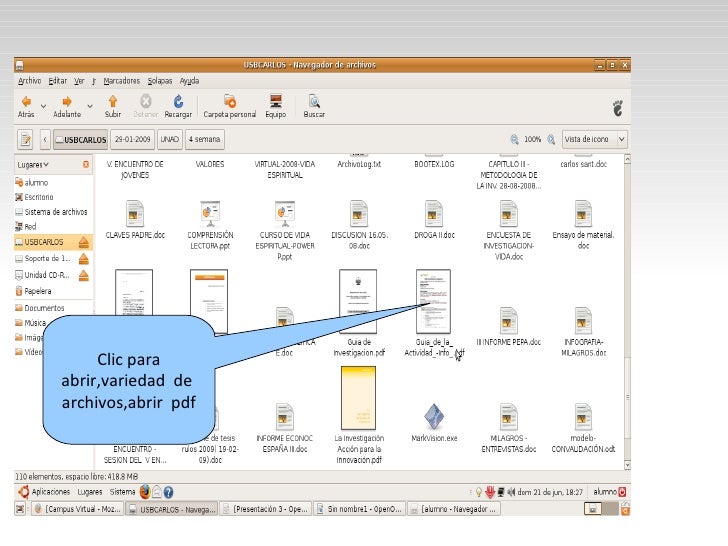
Task: Eject the USBCARLOS volume
Action: tap(84, 242)
